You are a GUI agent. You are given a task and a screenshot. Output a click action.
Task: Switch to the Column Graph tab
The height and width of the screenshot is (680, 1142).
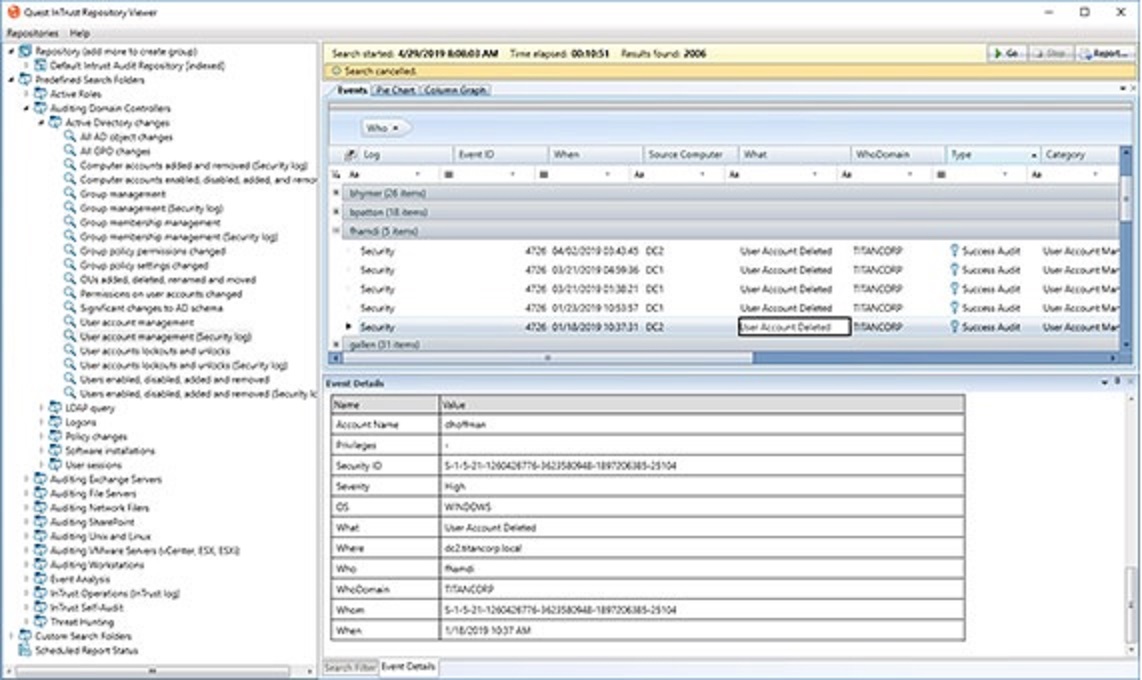(455, 90)
